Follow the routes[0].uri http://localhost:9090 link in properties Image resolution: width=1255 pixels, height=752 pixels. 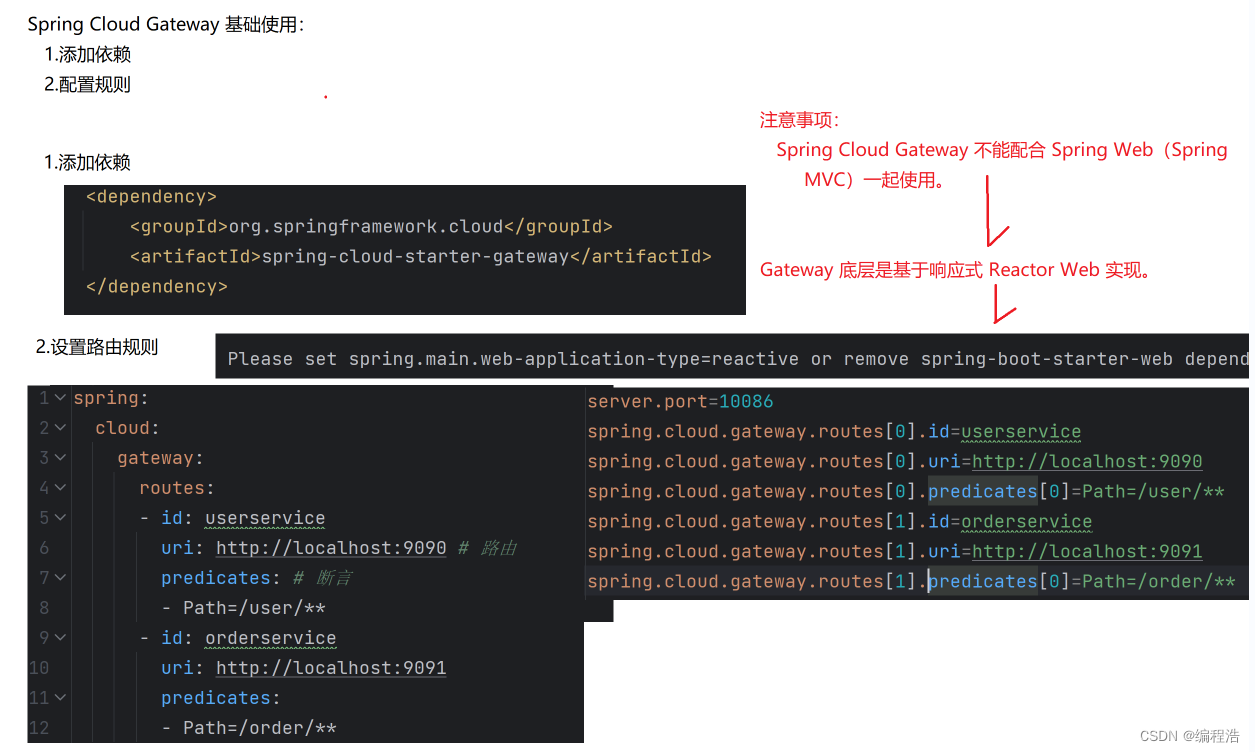[1087, 461]
